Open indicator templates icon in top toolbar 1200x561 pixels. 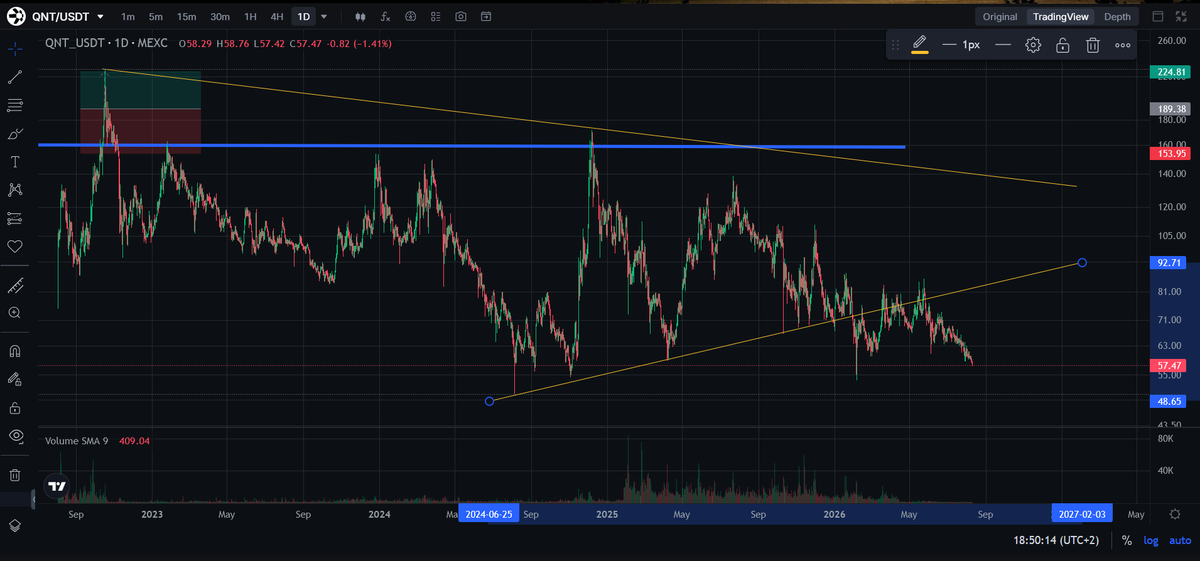click(410, 16)
